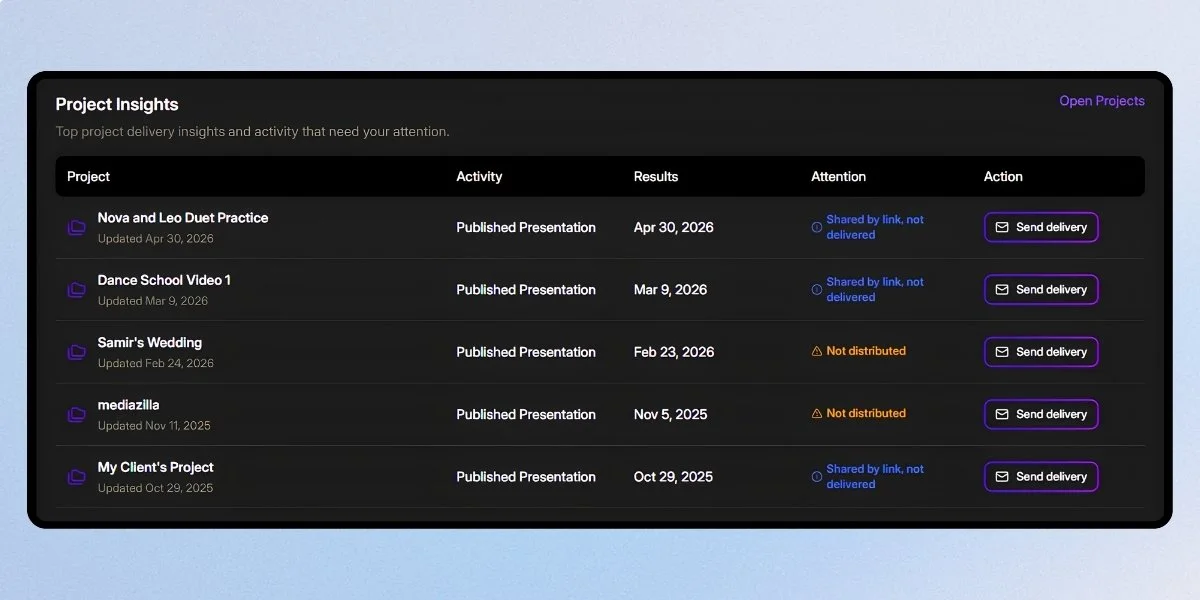The image size is (1200, 600).
Task: Click the Mar 9, 2026 results date
Action: pos(670,290)
